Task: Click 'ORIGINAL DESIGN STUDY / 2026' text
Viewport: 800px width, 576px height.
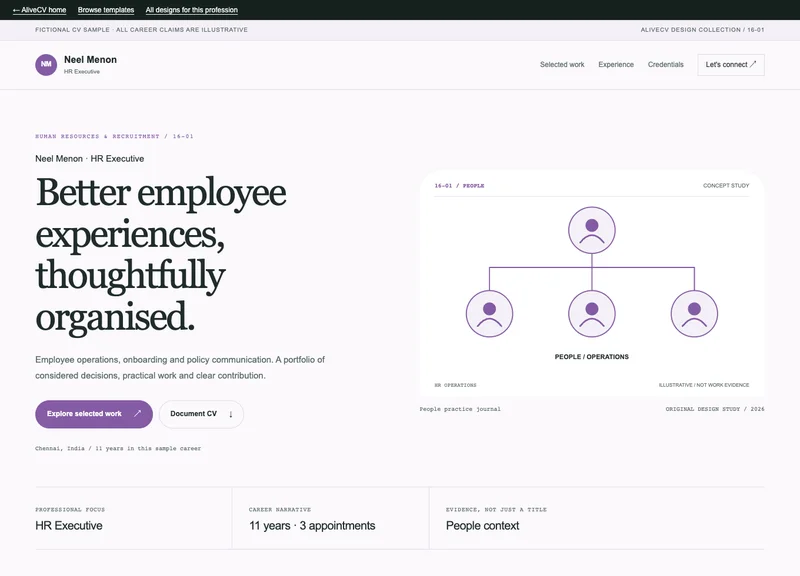Action: click(715, 409)
